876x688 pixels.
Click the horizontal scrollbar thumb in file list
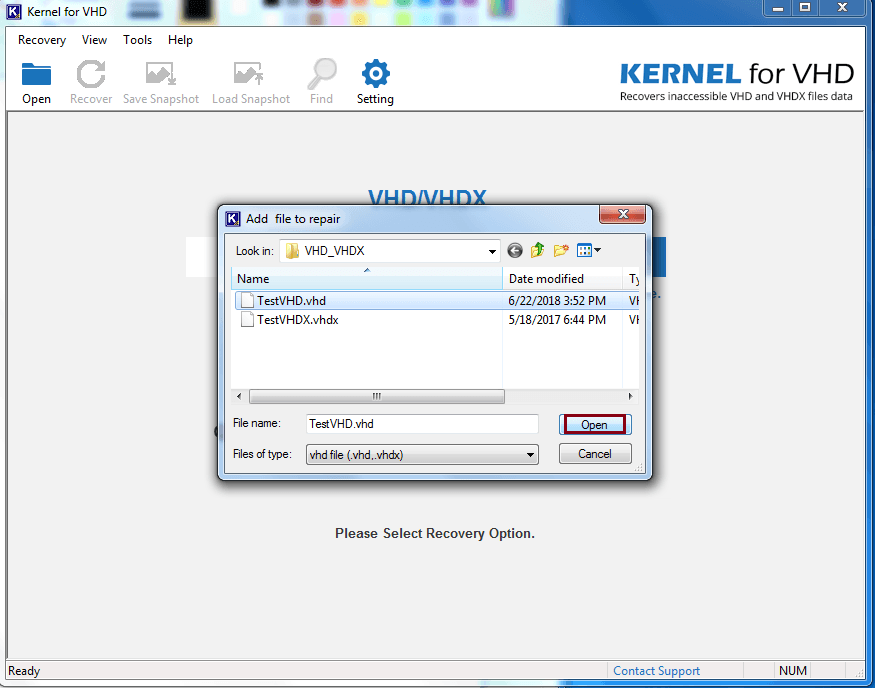click(377, 397)
